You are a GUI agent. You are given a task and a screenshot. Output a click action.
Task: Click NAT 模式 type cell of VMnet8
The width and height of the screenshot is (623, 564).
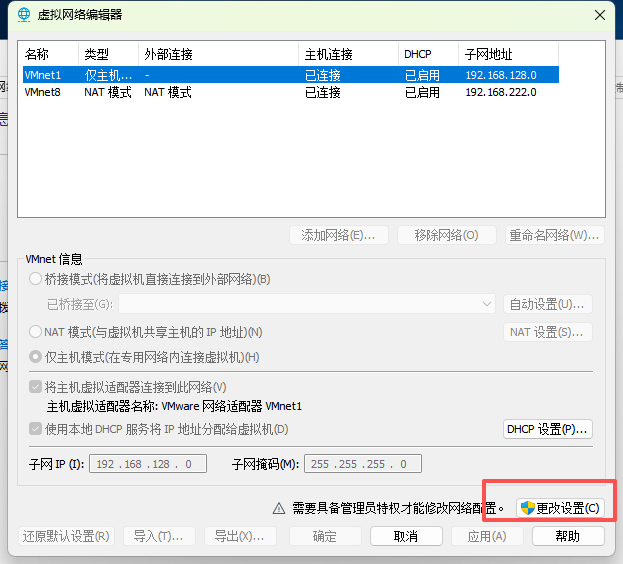[108, 92]
